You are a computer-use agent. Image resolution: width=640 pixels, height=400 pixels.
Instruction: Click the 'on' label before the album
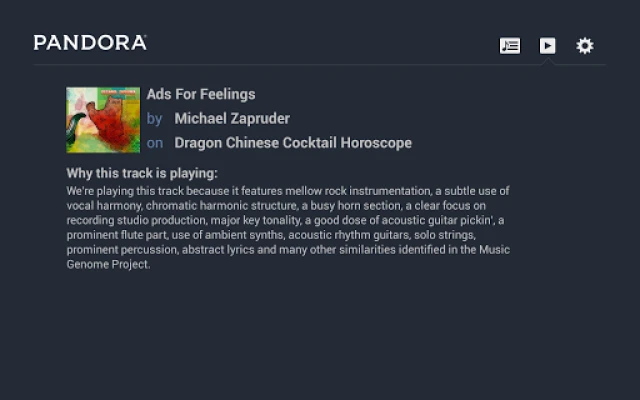point(154,143)
